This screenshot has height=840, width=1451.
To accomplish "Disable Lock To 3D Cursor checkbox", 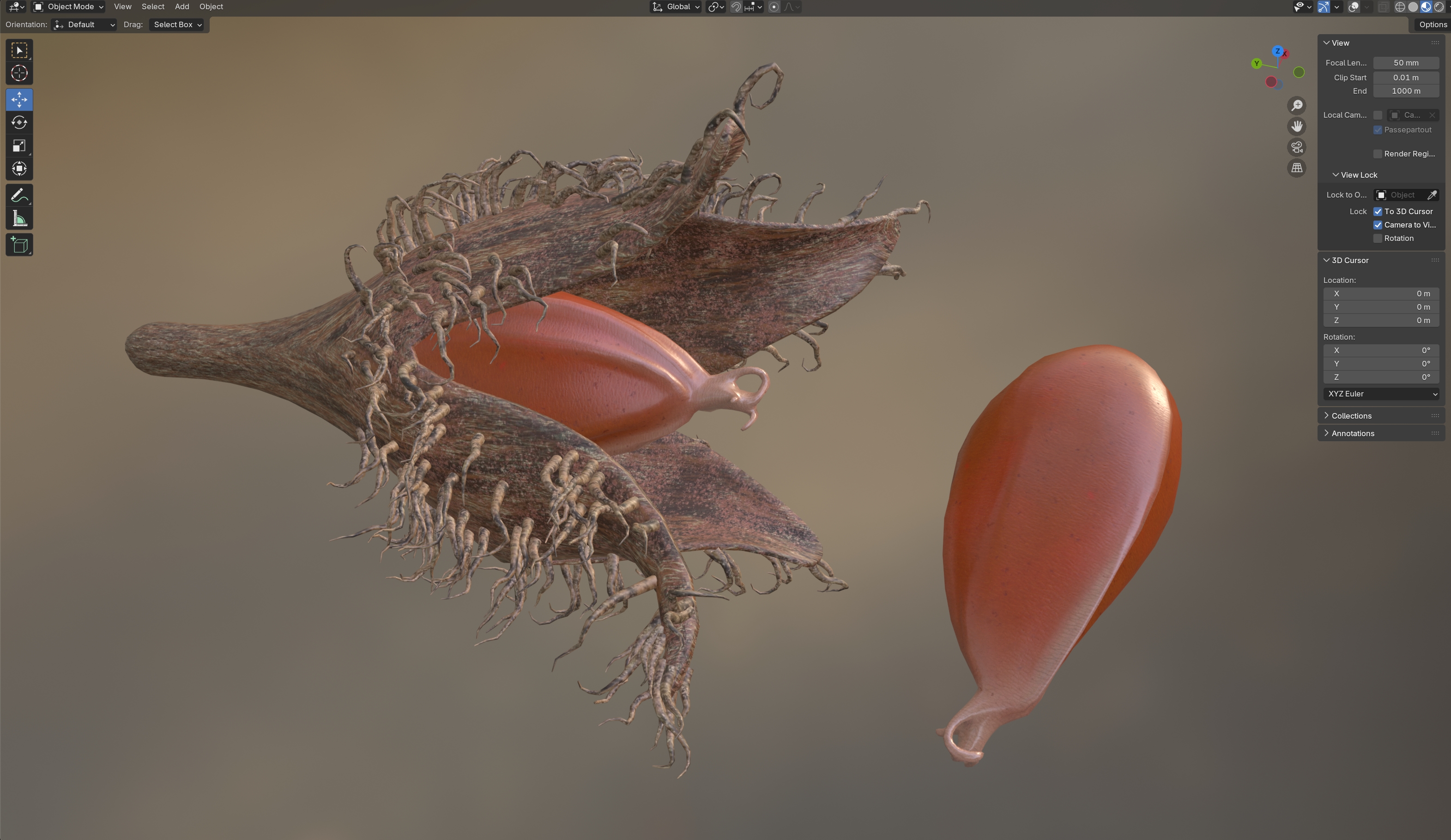I will coord(1378,212).
